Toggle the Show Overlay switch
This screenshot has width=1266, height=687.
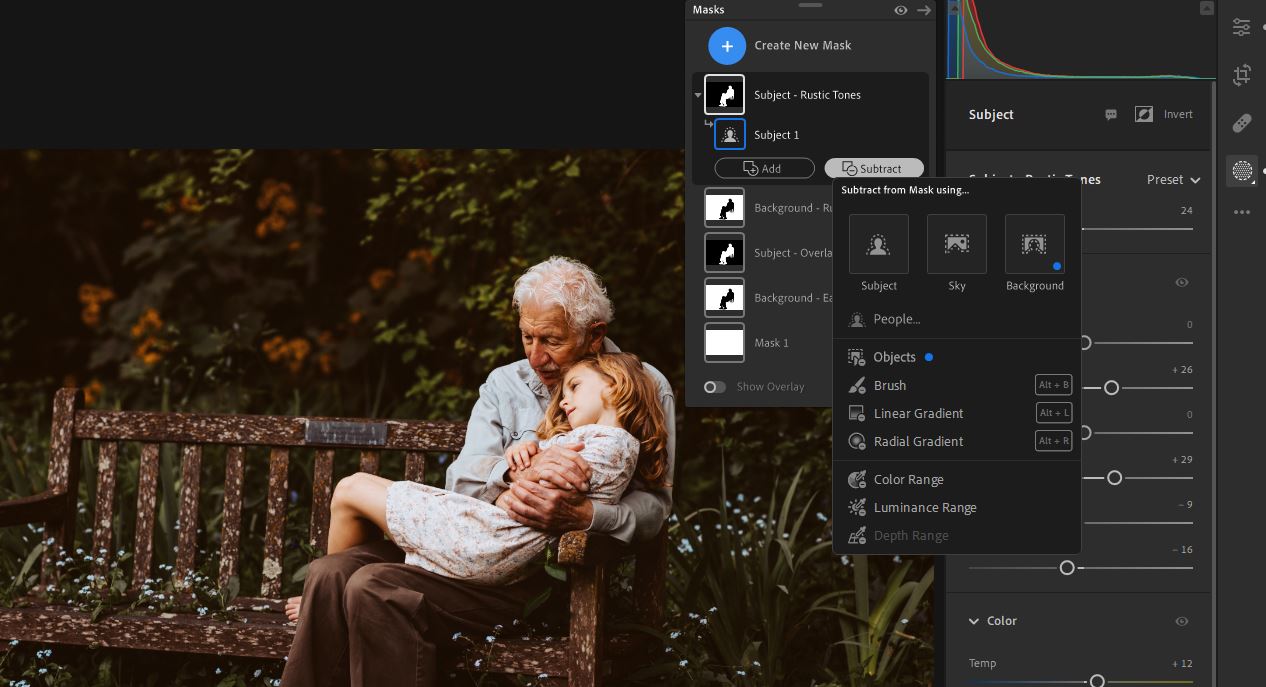[714, 387]
